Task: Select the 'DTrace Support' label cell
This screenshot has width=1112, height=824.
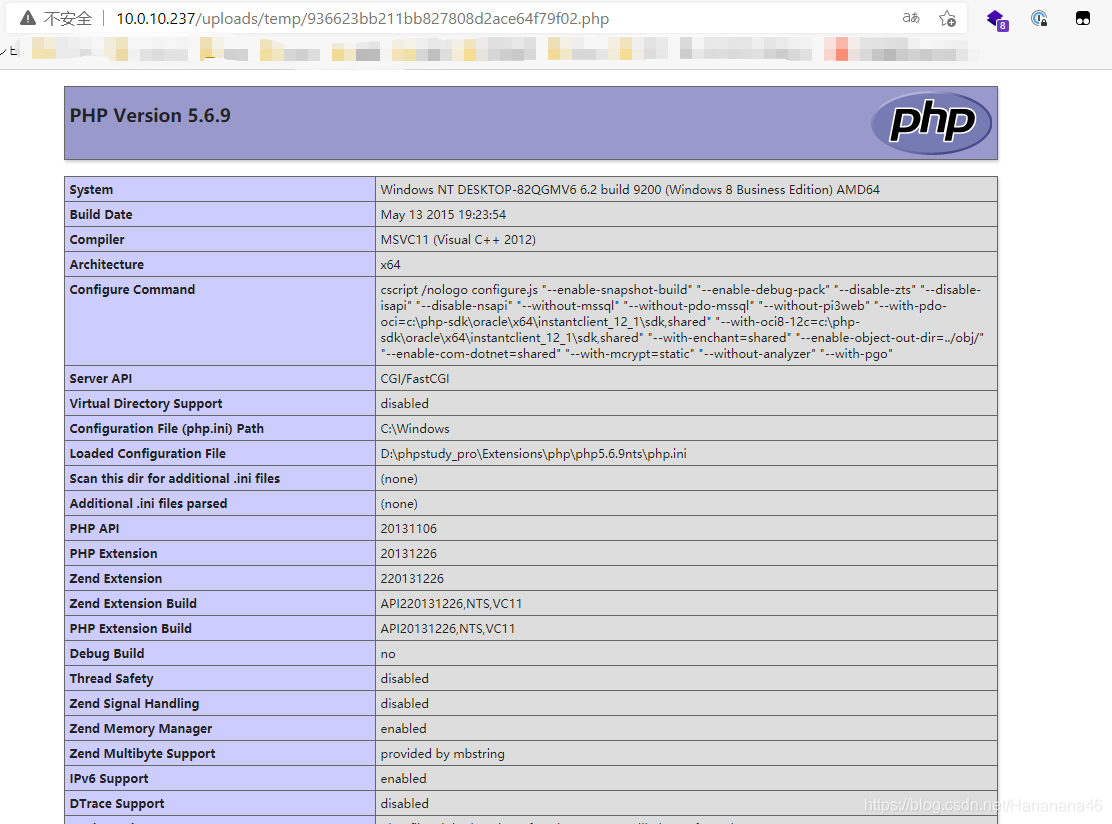Action: click(220, 803)
